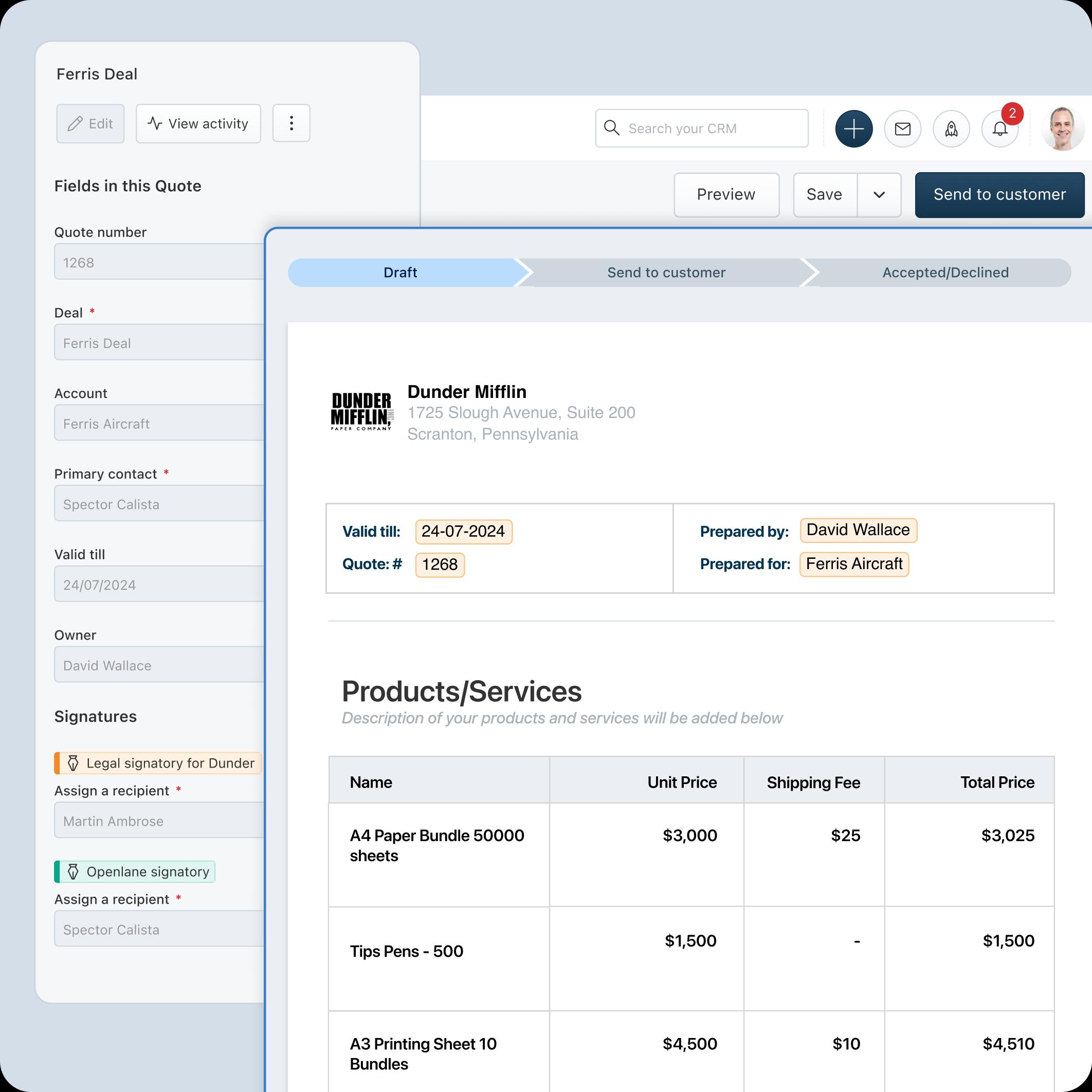1092x1092 pixels.
Task: Click the rocket icon in top bar
Action: 951,129
